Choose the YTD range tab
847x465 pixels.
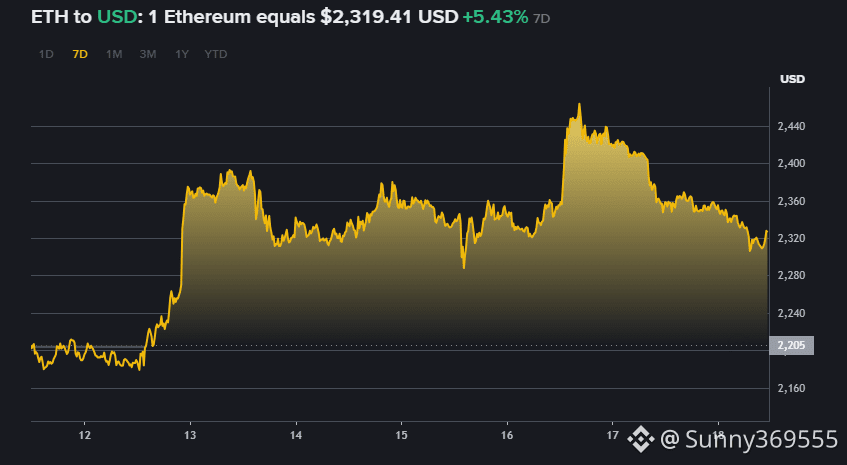click(x=216, y=55)
